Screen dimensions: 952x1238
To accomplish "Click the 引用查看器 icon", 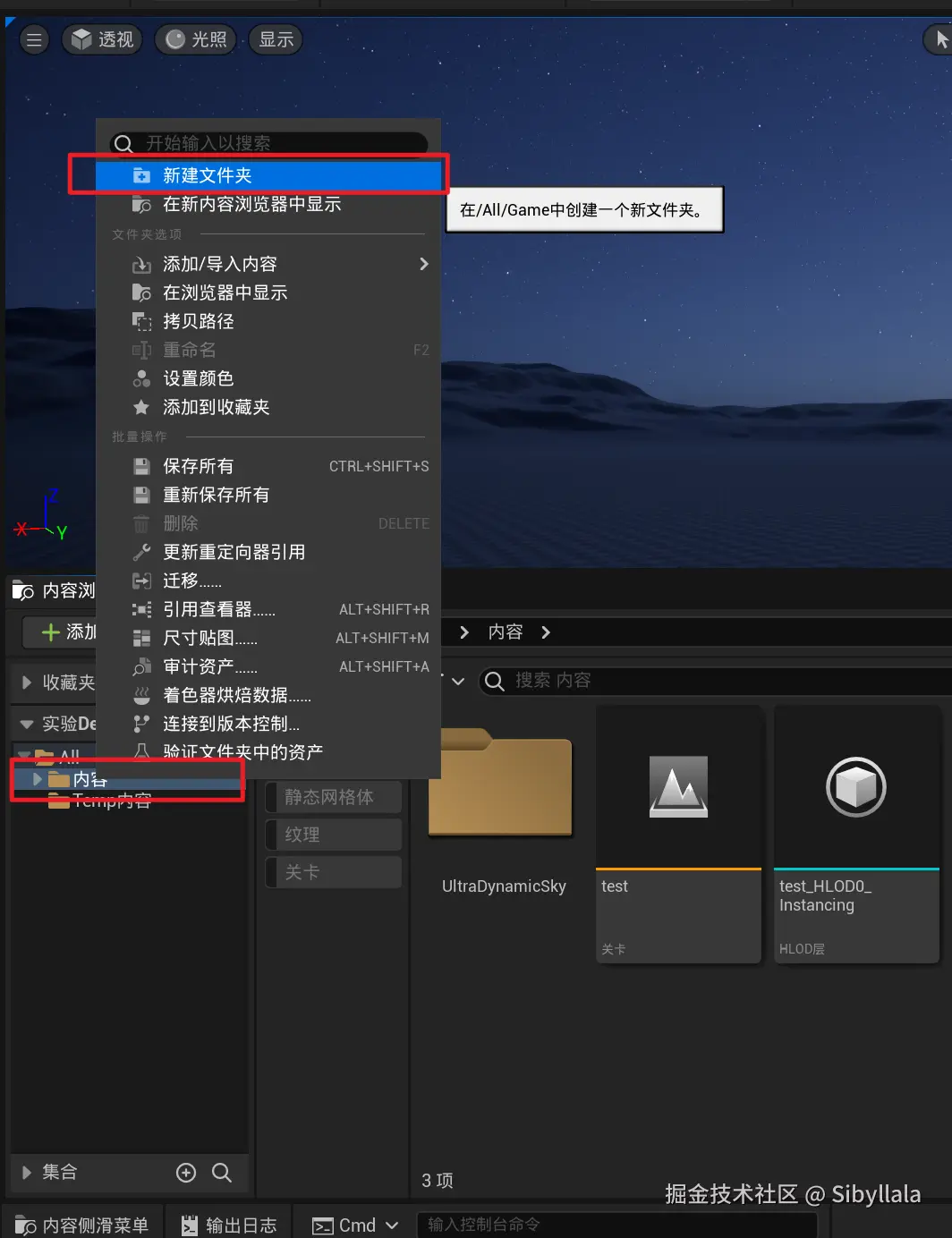I will point(141,609).
